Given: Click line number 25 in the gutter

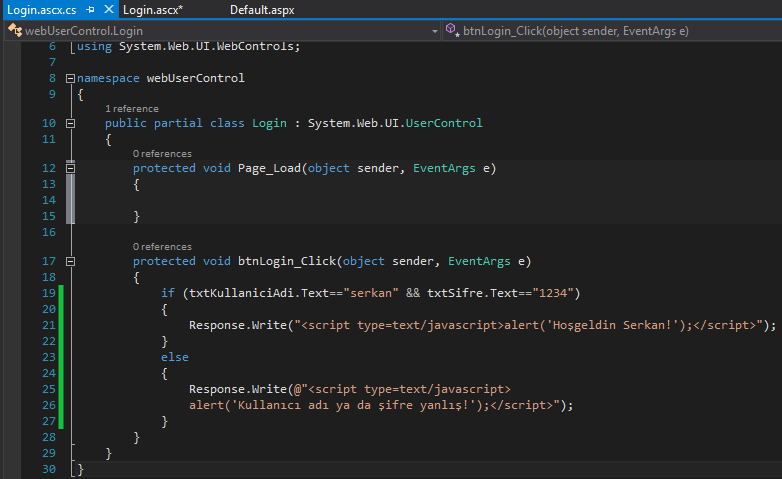Looking at the screenshot, I should pyautogui.click(x=49, y=389).
